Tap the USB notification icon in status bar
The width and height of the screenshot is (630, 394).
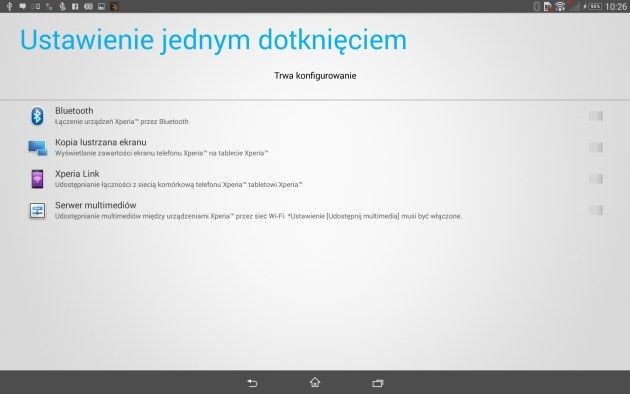(10, 6)
